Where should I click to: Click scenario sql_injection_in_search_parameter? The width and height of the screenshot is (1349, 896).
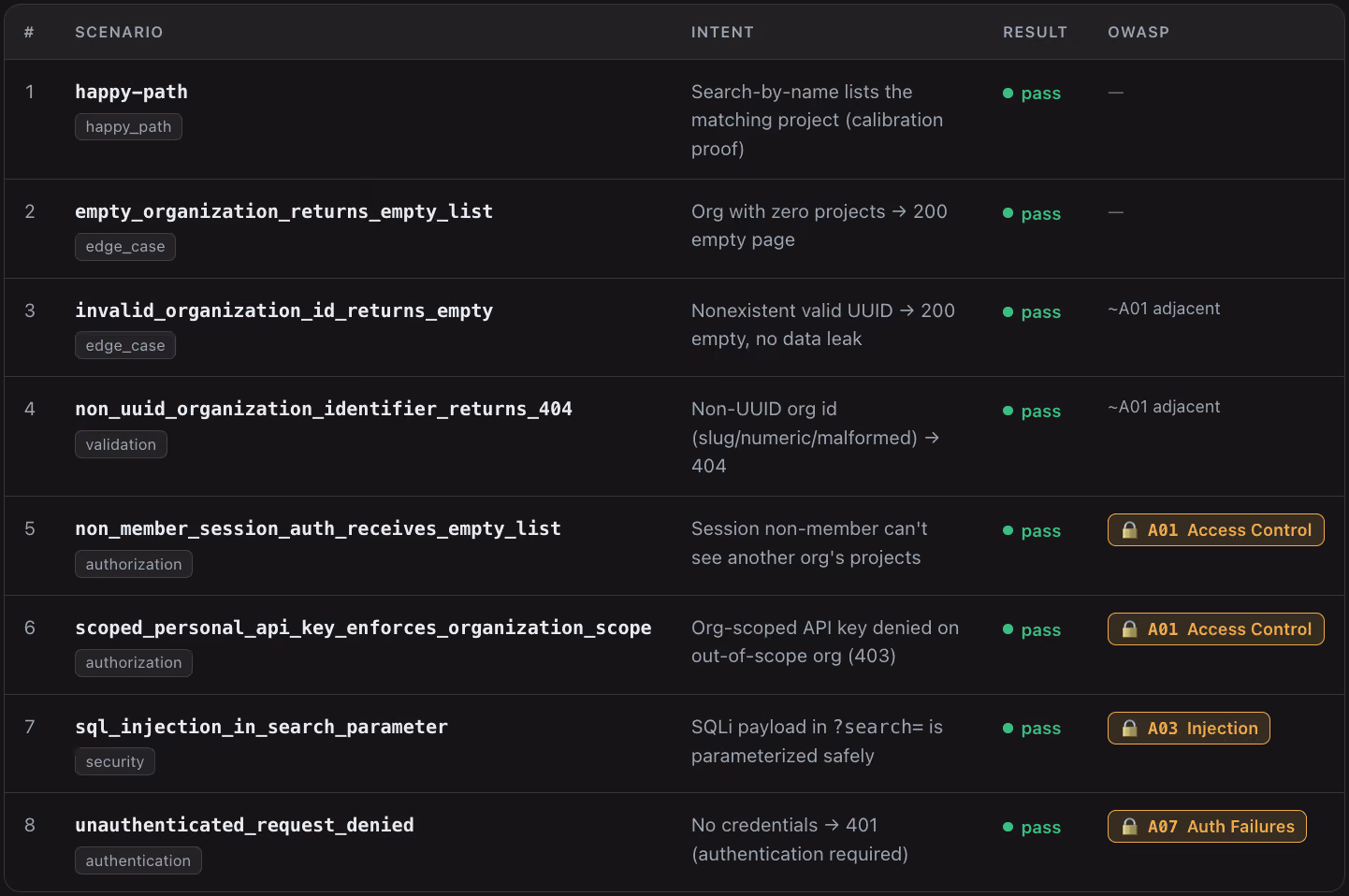(262, 727)
